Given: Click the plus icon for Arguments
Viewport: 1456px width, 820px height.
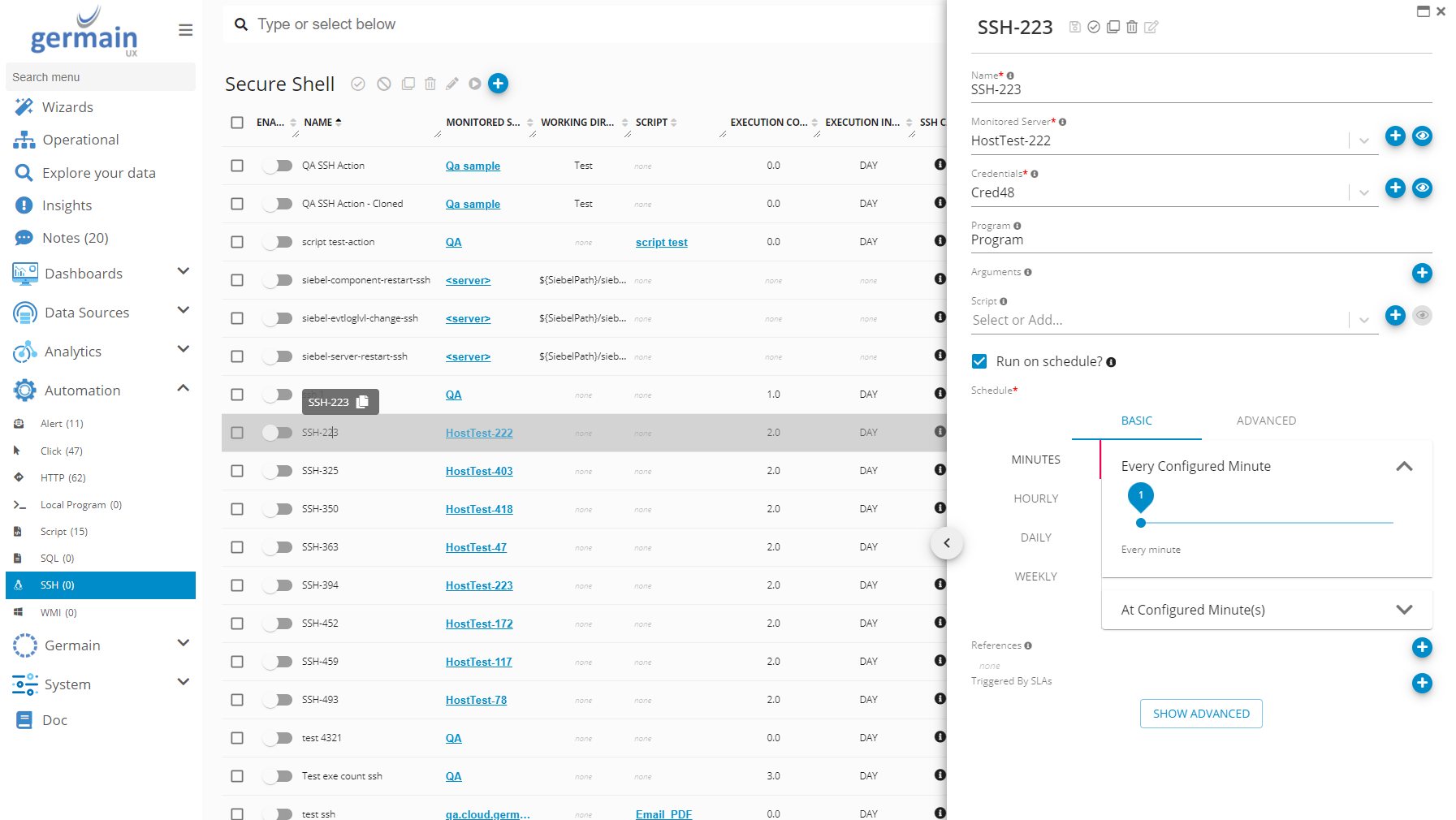Looking at the screenshot, I should pos(1422,274).
